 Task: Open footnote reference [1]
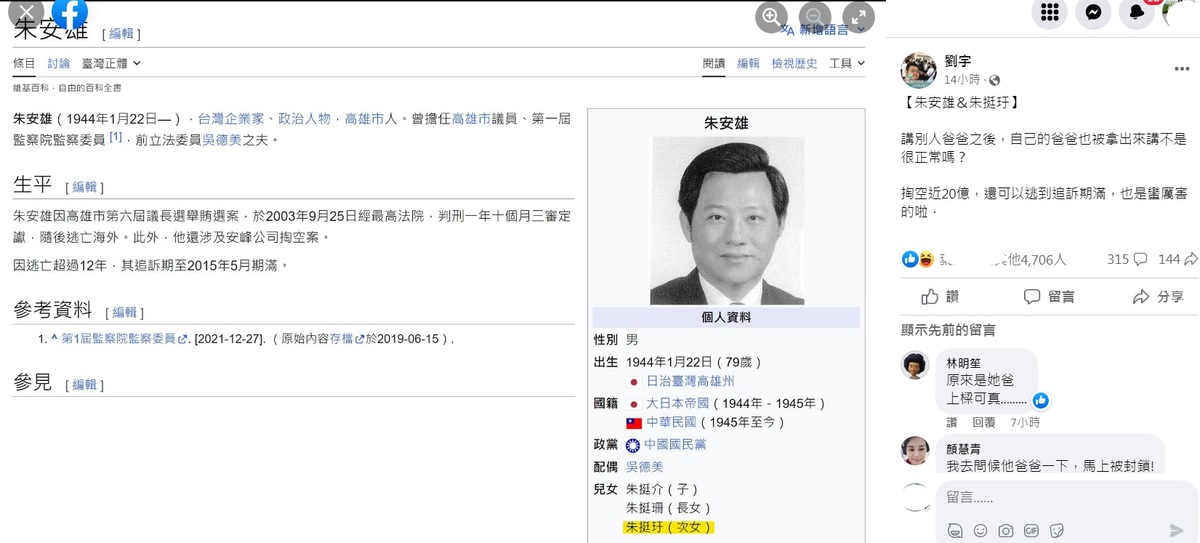[115, 137]
